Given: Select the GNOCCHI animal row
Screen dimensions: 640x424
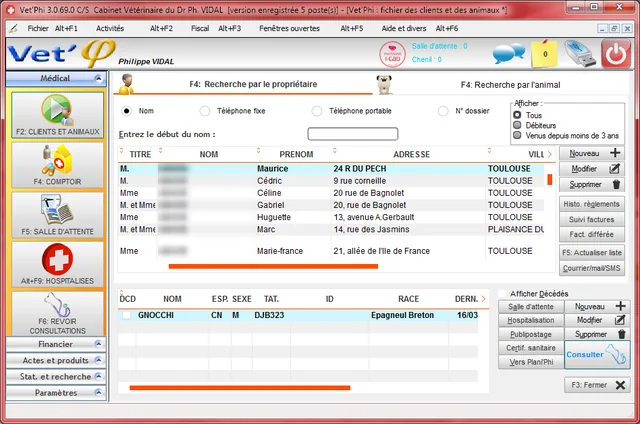Looking at the screenshot, I should click(x=298, y=315).
